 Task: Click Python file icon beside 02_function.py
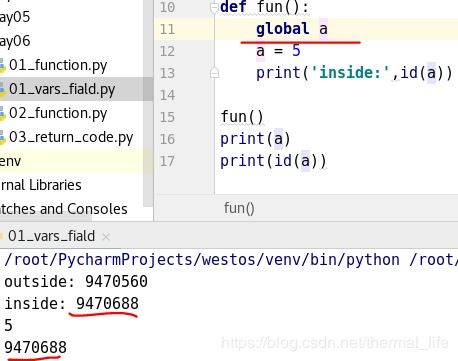(x=2, y=113)
